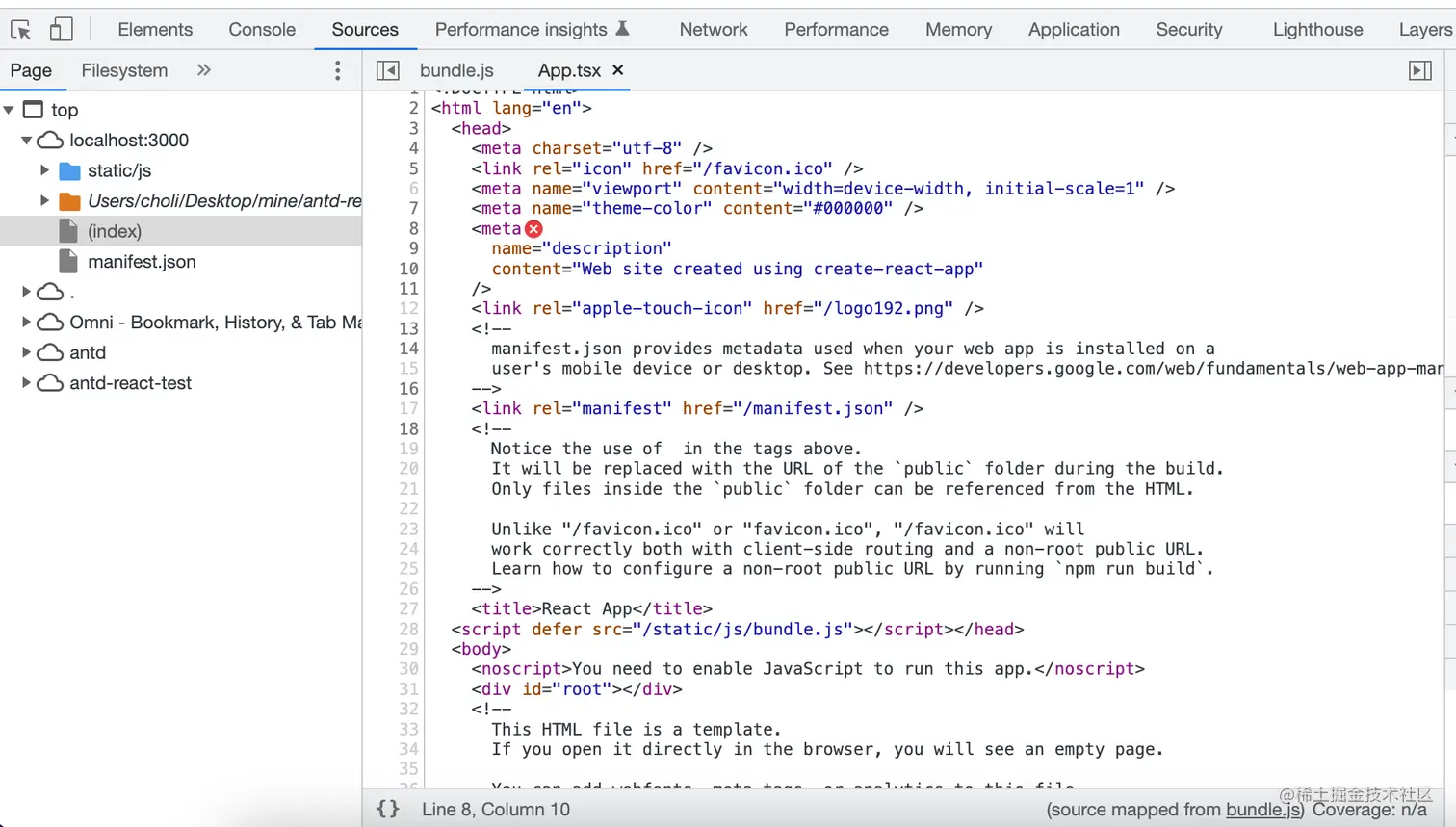Open the Performance insights tab
Viewport: 1456px width, 827px height.
(x=521, y=30)
